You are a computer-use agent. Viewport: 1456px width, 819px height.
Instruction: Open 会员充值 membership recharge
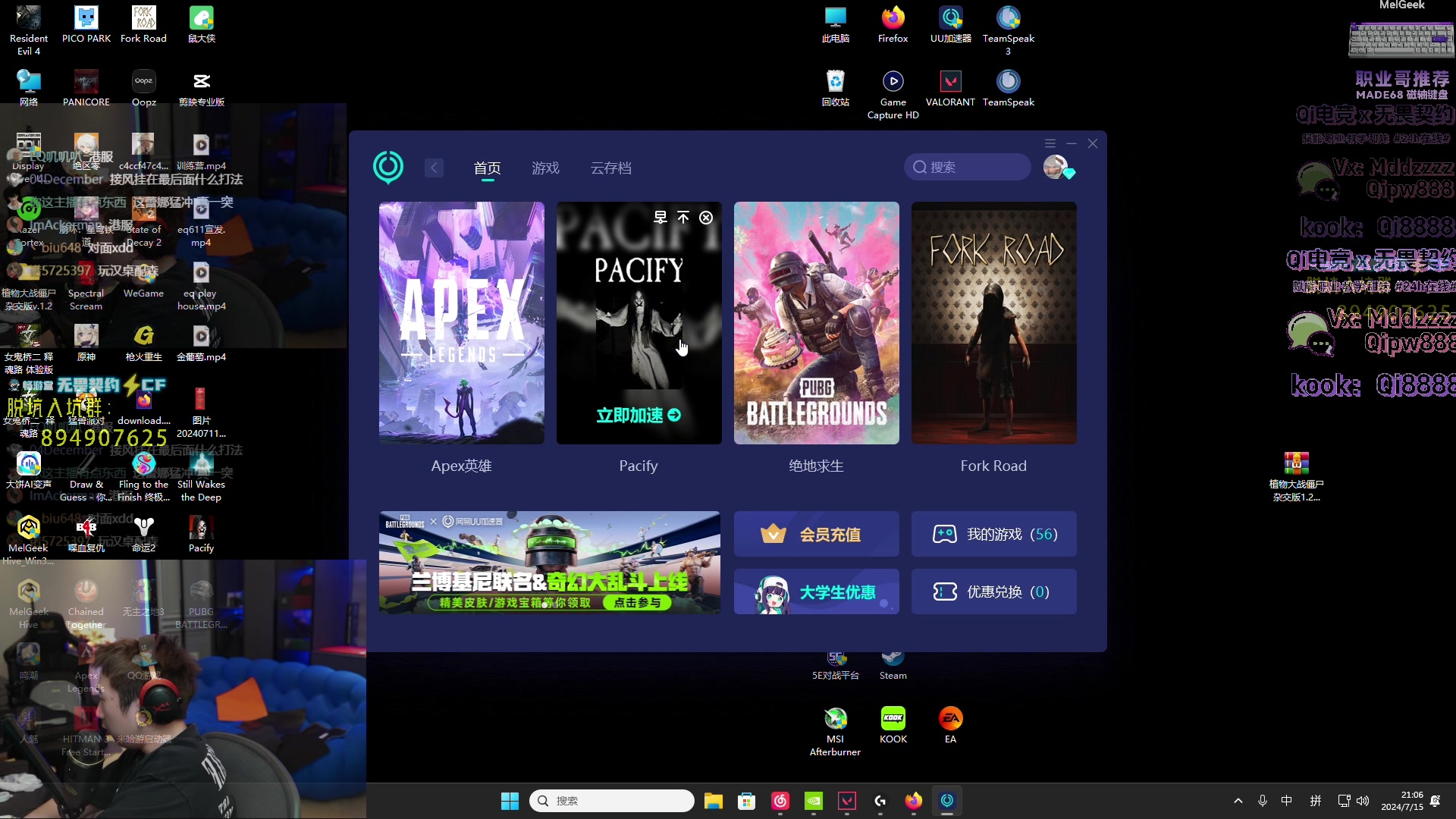point(817,534)
